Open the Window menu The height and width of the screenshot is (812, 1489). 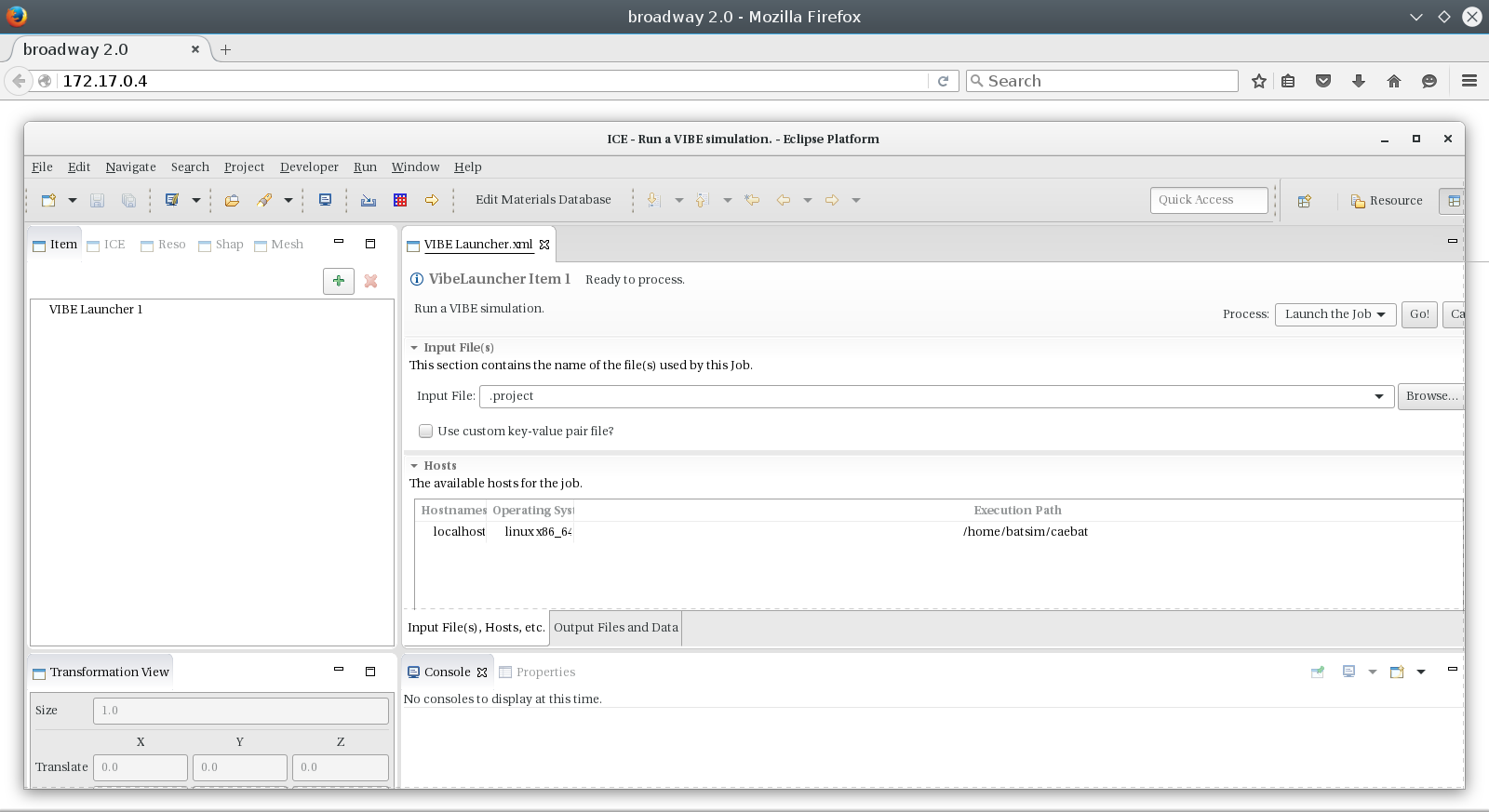[415, 167]
